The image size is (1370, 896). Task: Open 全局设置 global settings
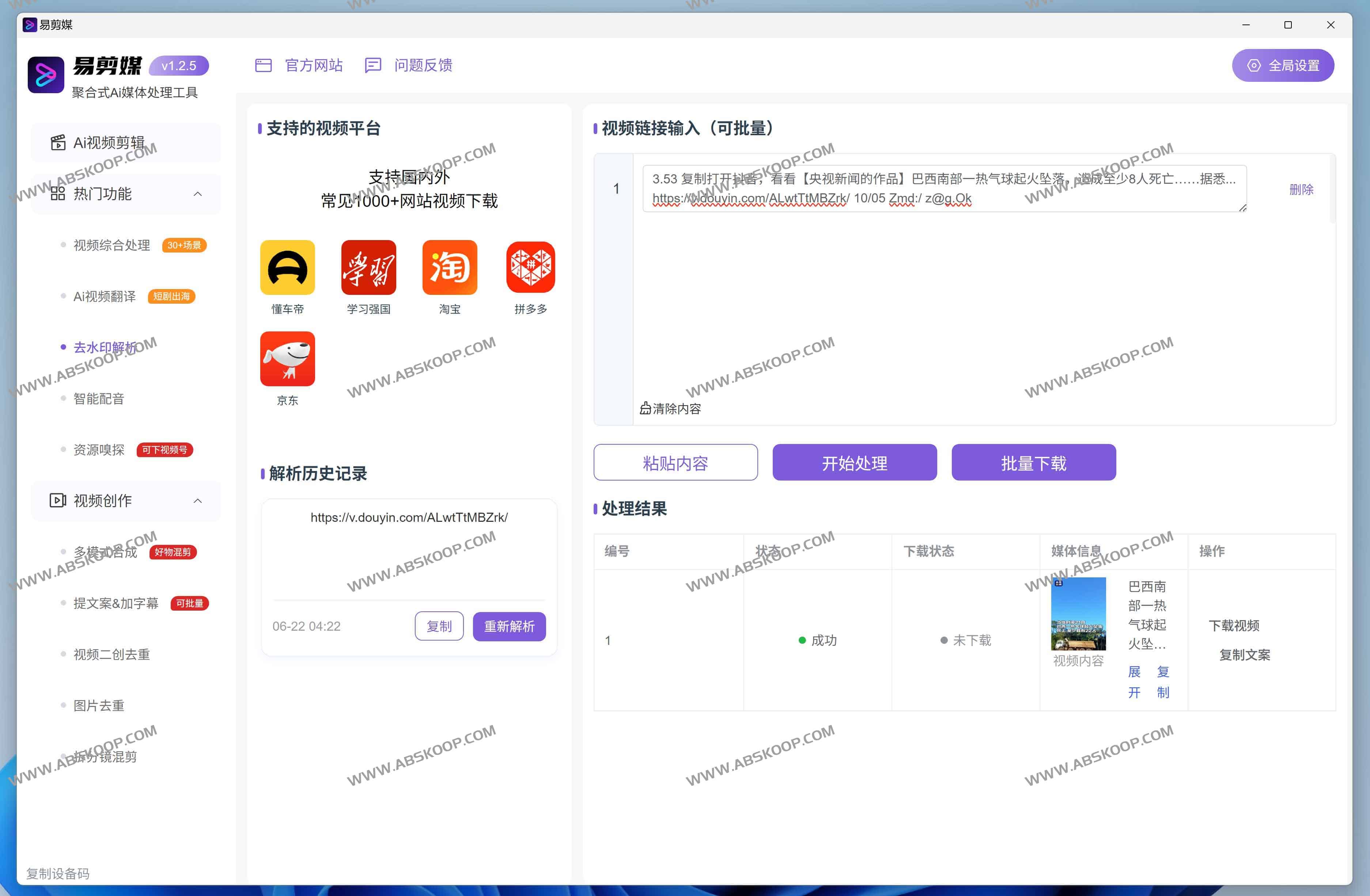point(1283,66)
